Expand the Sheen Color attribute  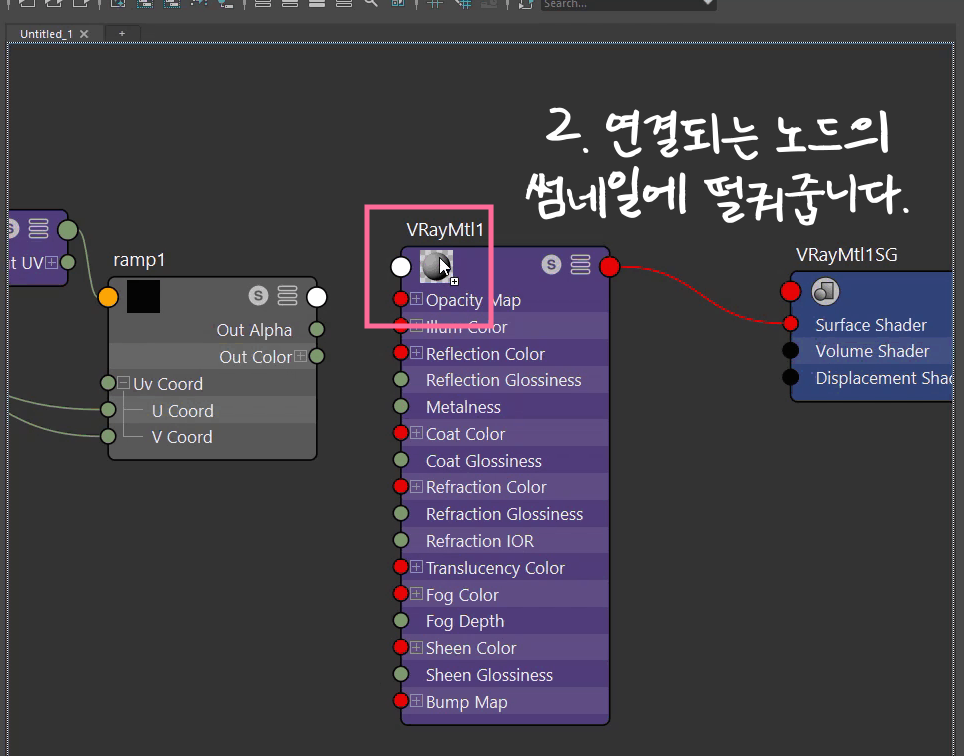[416, 647]
